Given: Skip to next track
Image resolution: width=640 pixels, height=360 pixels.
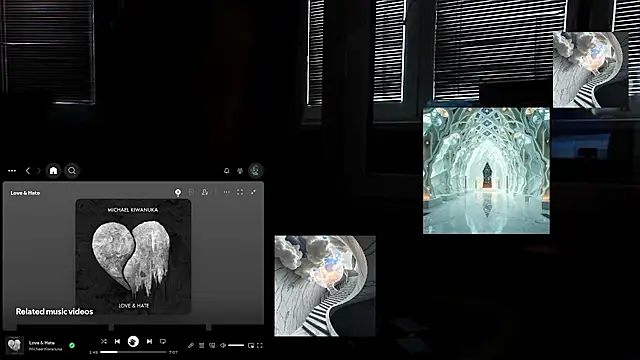Looking at the screenshot, I should point(149,341).
